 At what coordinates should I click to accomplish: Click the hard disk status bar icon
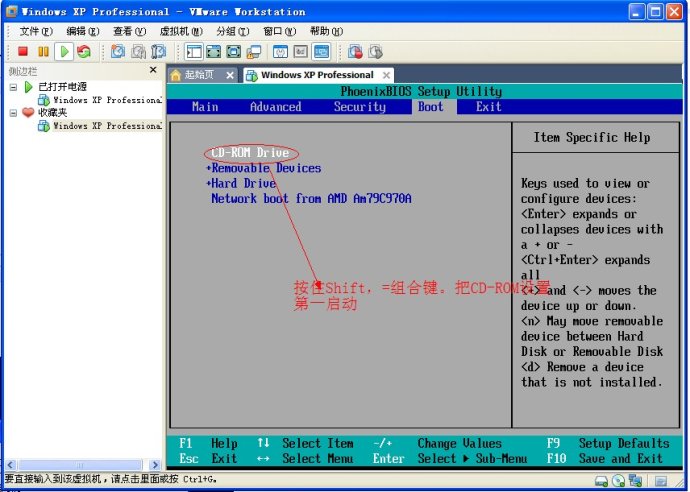click(602, 481)
